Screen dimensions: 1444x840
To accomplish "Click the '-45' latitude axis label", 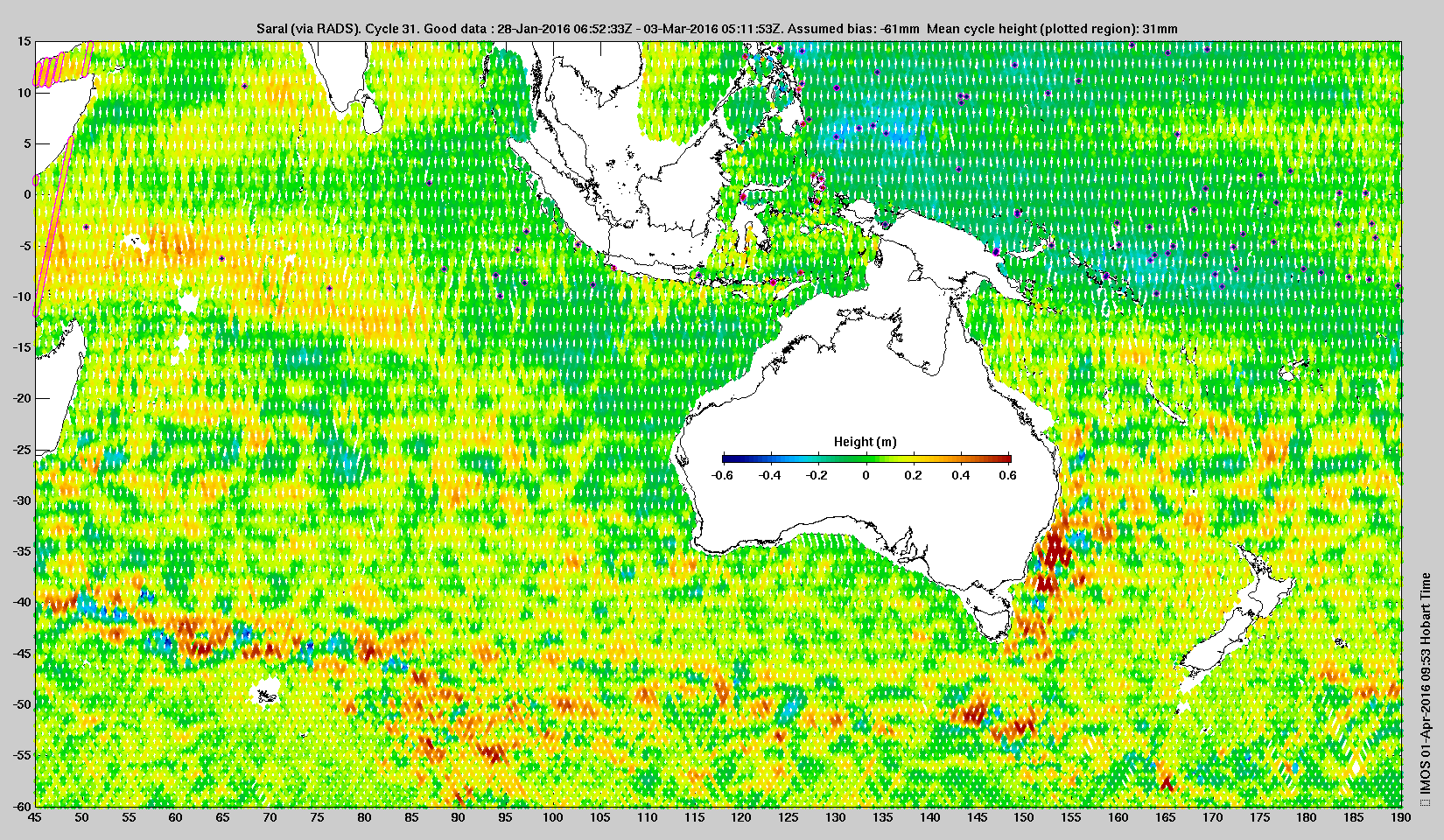I will 21,654.
